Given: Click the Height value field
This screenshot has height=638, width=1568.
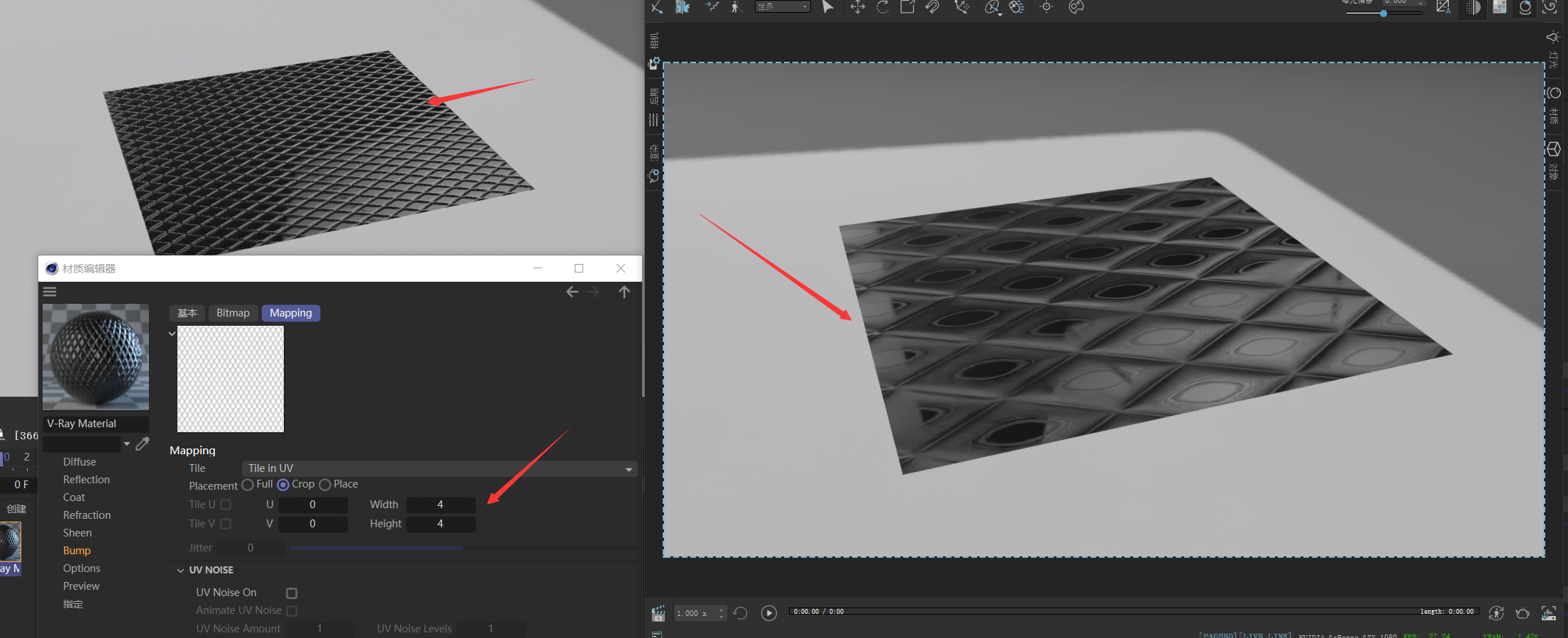Looking at the screenshot, I should [440, 524].
